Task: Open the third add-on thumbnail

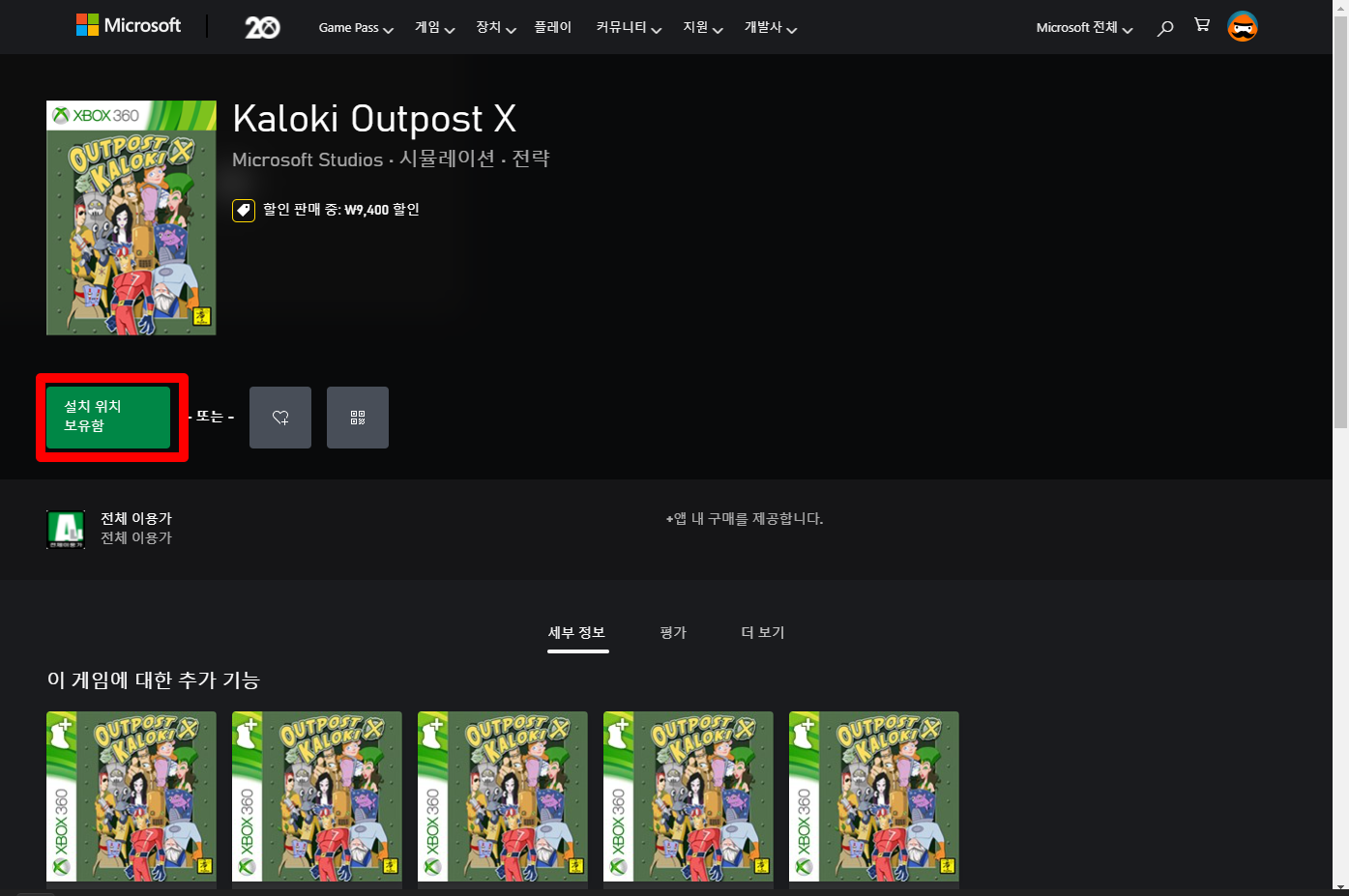Action: (x=503, y=796)
